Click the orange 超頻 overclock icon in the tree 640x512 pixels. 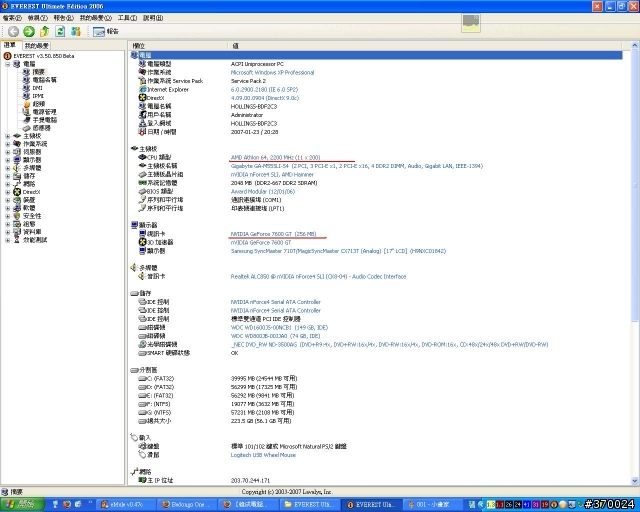coord(27,104)
